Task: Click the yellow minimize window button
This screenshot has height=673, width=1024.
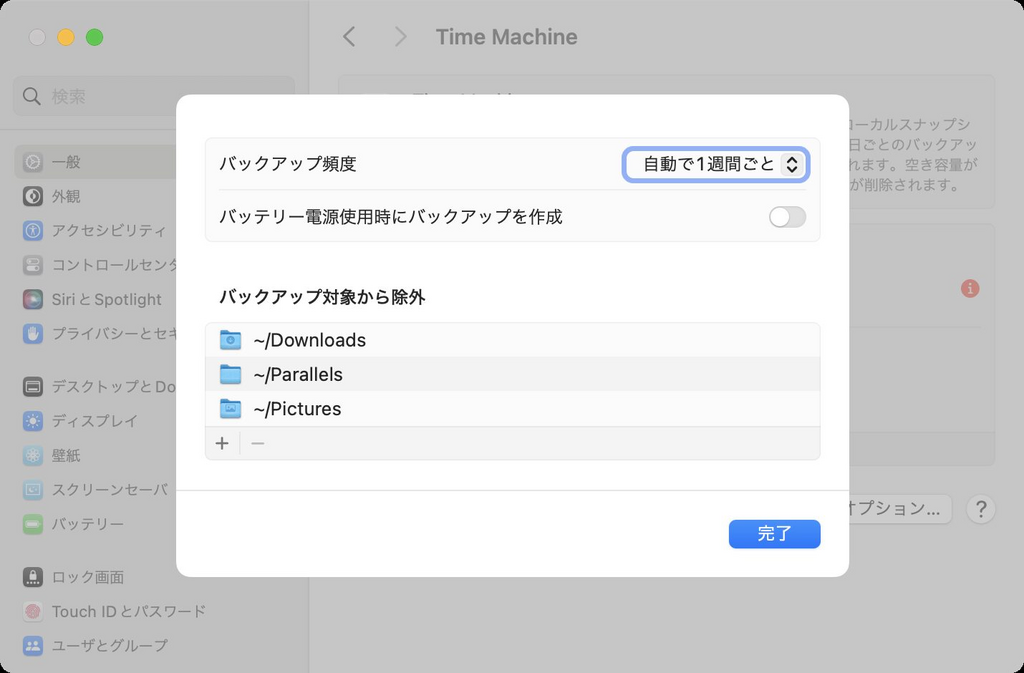Action: 66,37
